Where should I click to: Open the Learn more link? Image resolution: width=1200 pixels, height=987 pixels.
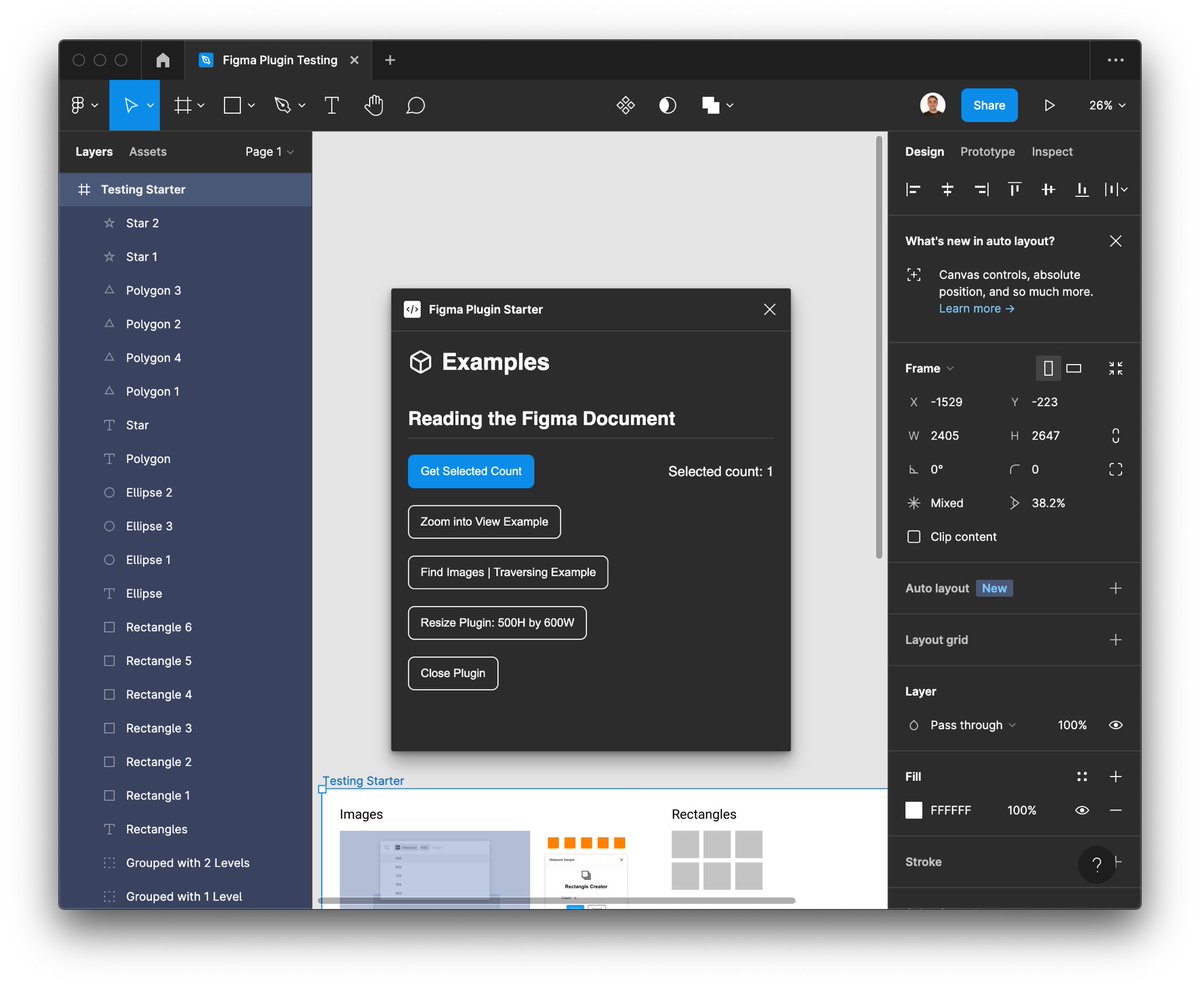tap(977, 309)
